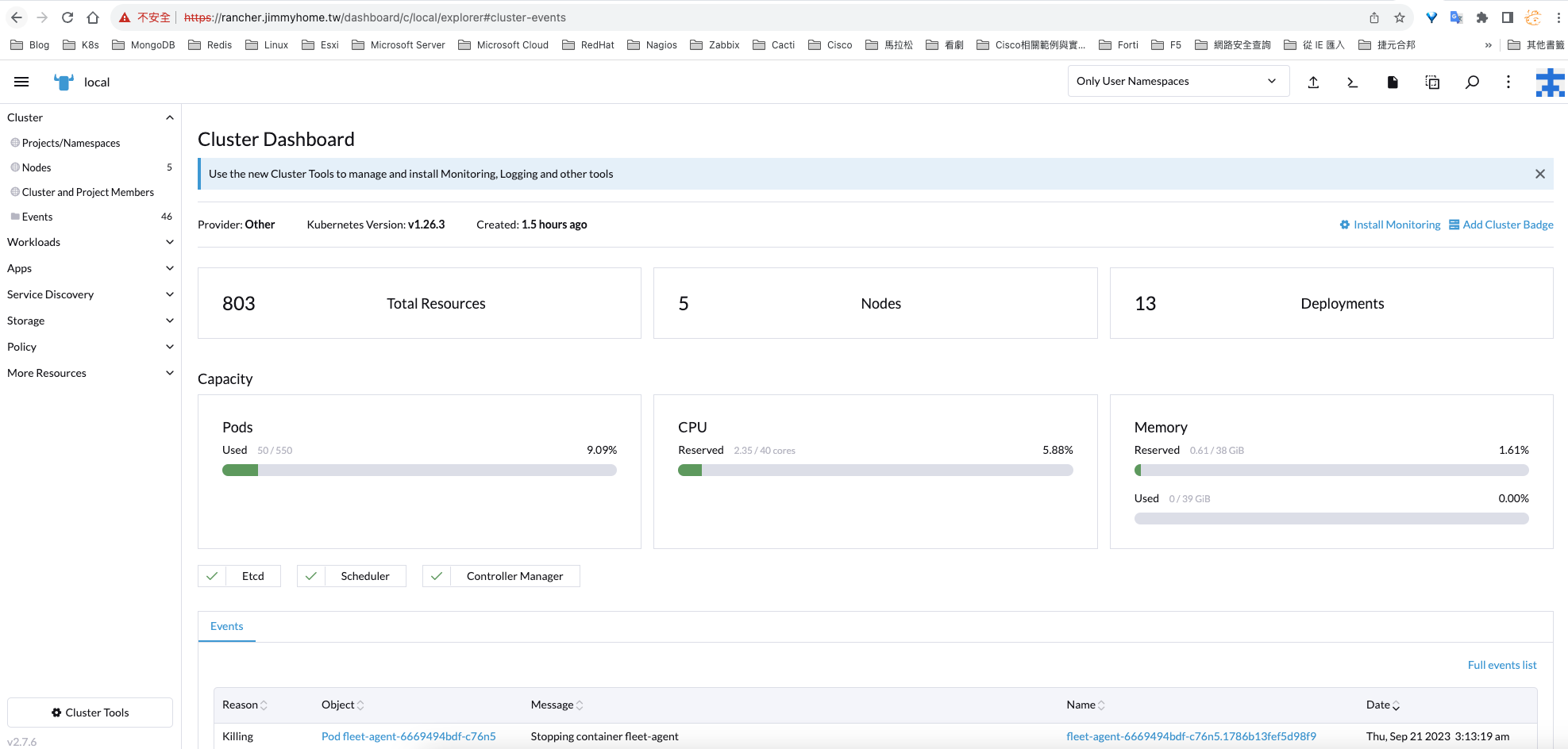Open the Zabbix bookmarks folder
This screenshot has width=1568, height=749.
click(715, 45)
